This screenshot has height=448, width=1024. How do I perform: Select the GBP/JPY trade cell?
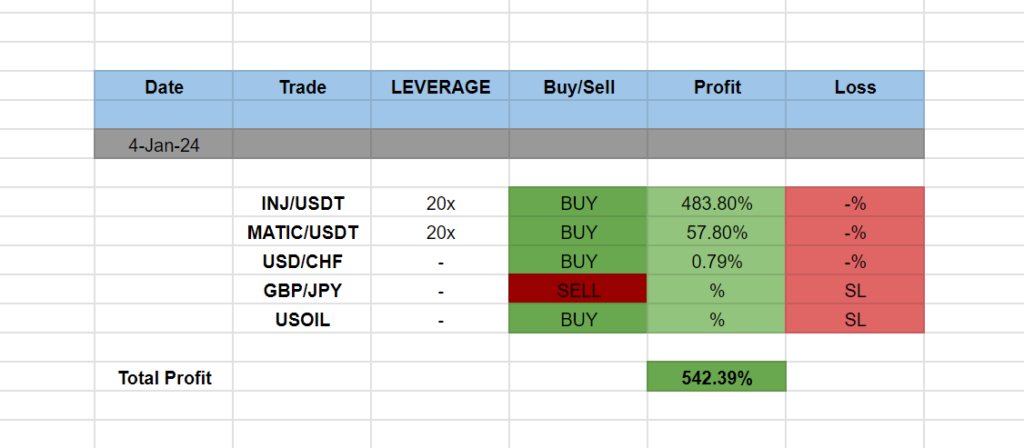(x=302, y=291)
